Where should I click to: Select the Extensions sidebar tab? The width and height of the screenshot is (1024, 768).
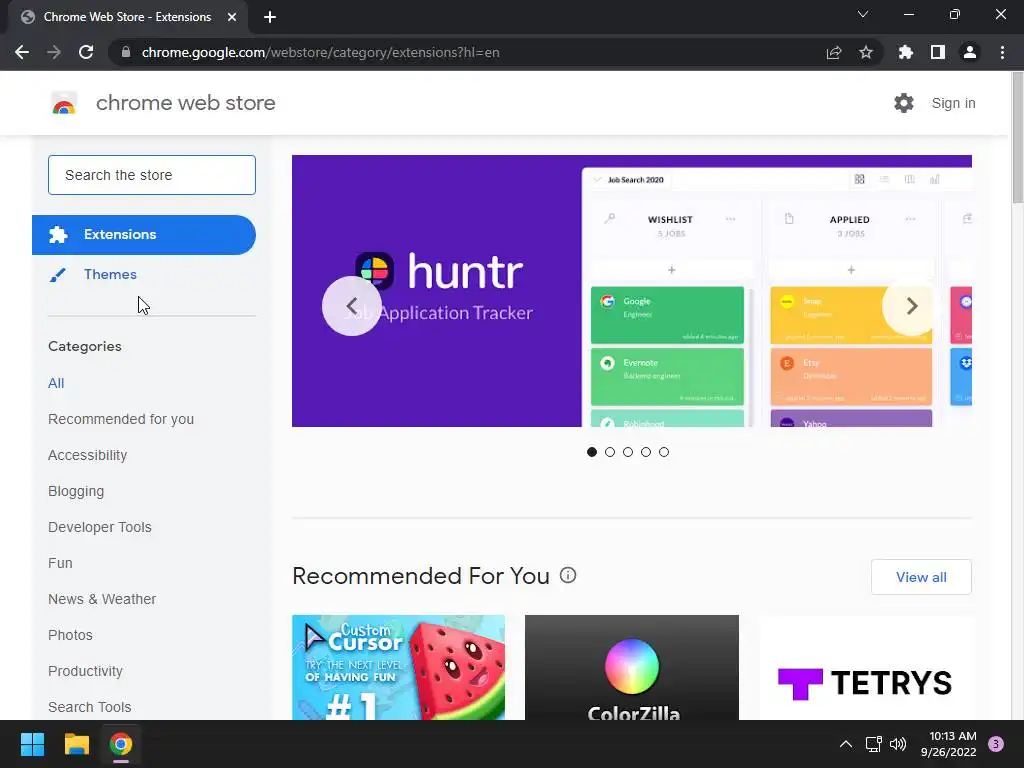point(144,234)
